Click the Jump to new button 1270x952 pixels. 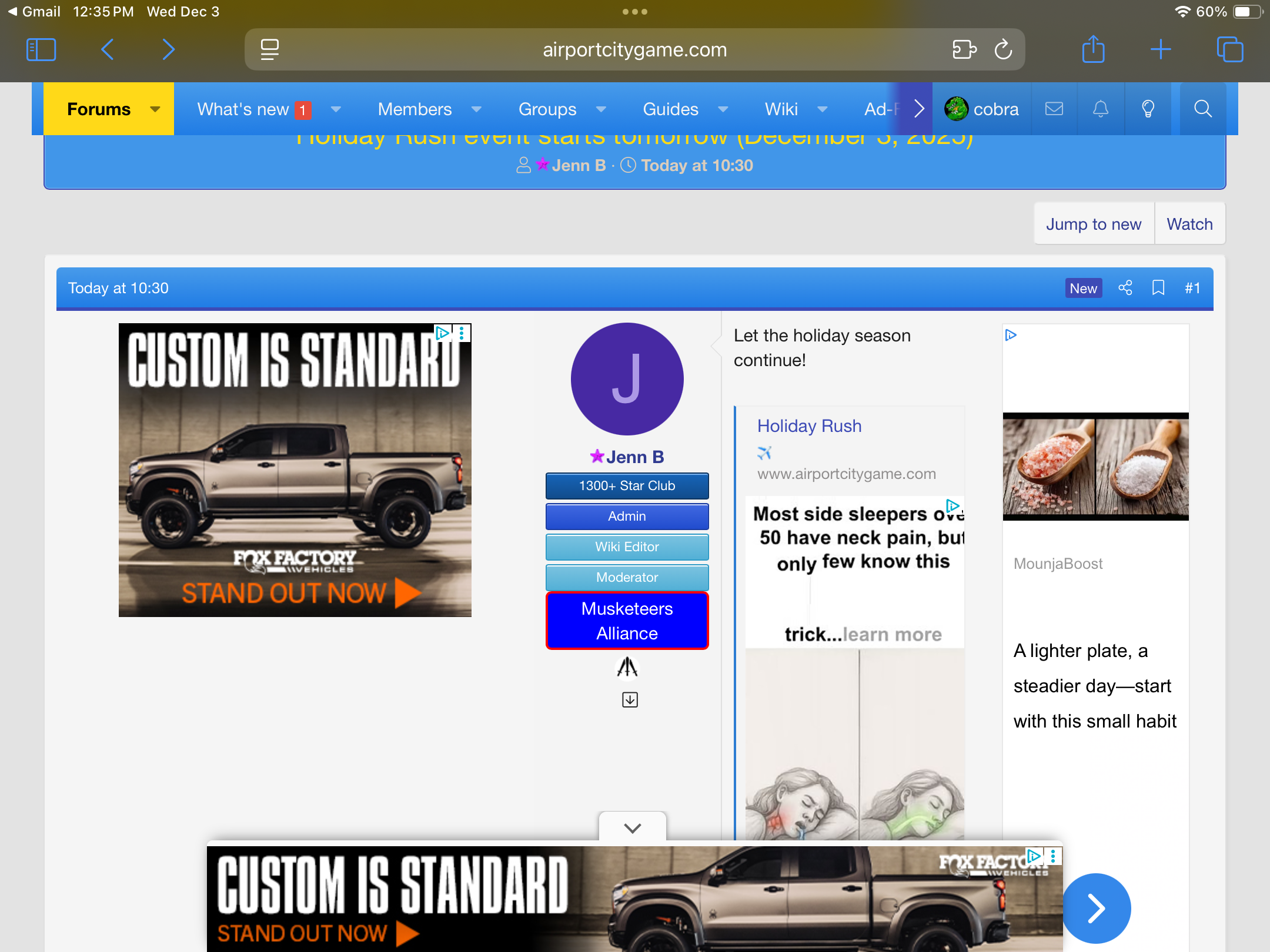point(1093,224)
